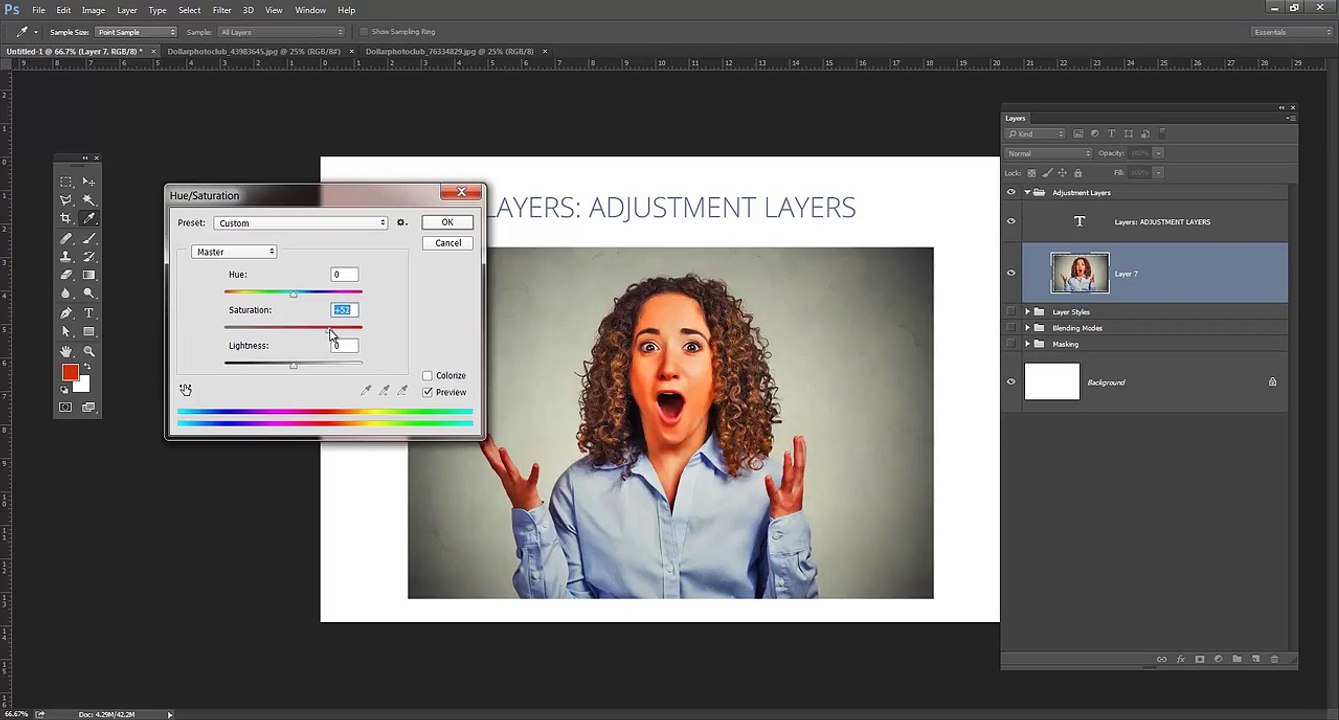Screen dimensions: 1339x720
Task: Expand the Layer Styles group
Action: [1027, 312]
